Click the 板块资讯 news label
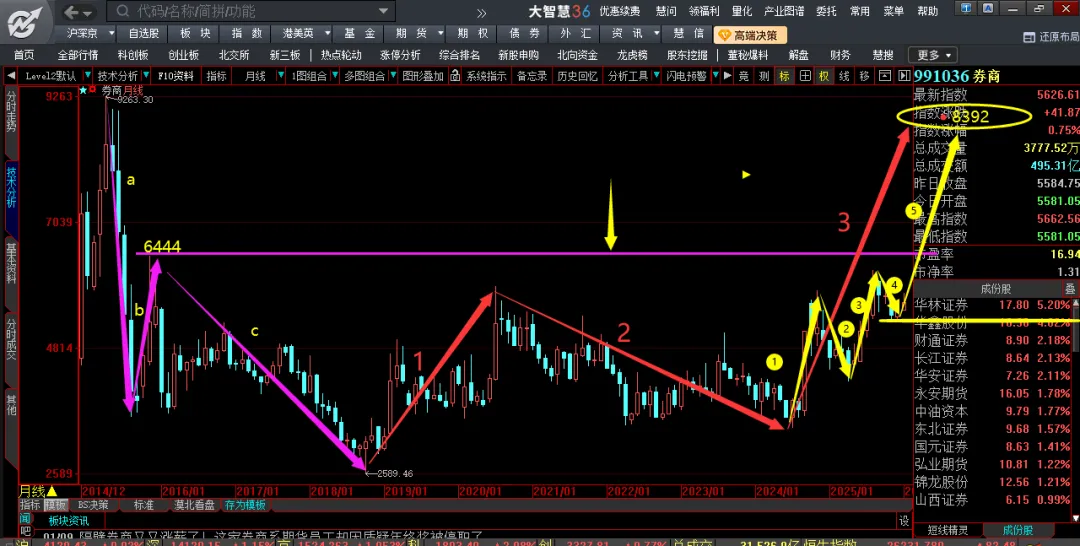The height and width of the screenshot is (546, 1080). [69, 521]
